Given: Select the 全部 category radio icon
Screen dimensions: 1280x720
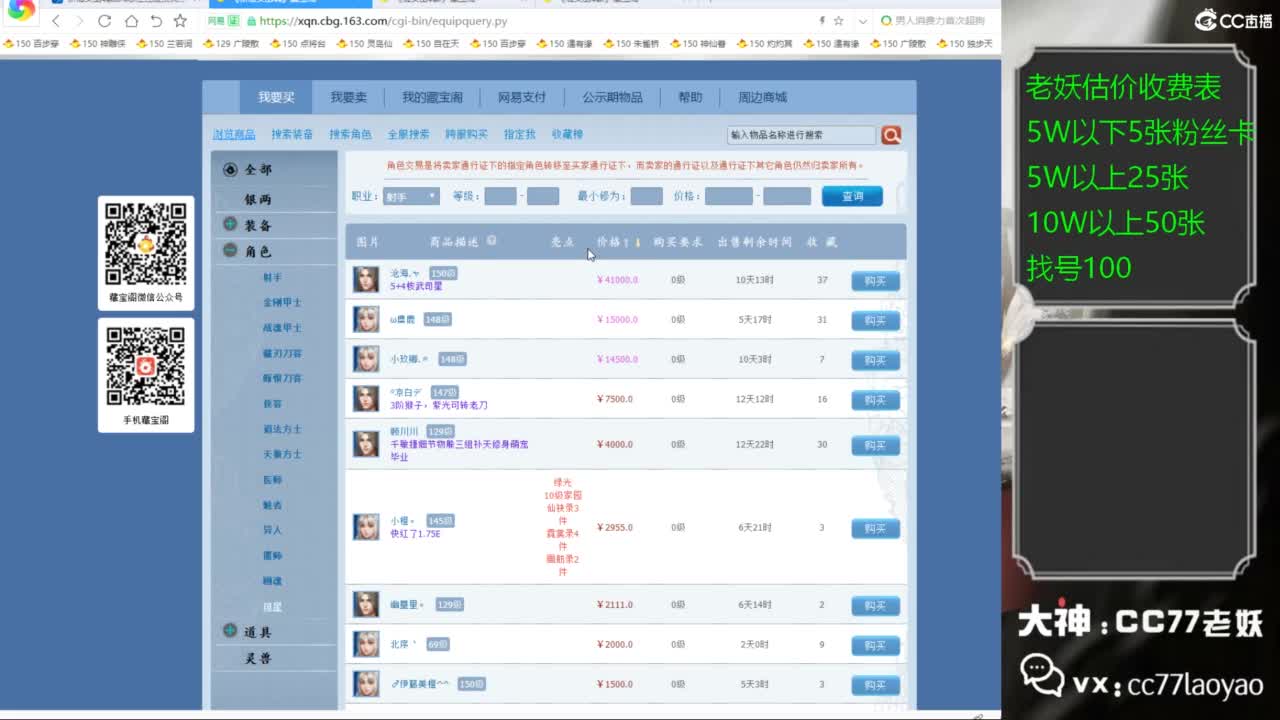Looking at the screenshot, I should pyautogui.click(x=231, y=170).
